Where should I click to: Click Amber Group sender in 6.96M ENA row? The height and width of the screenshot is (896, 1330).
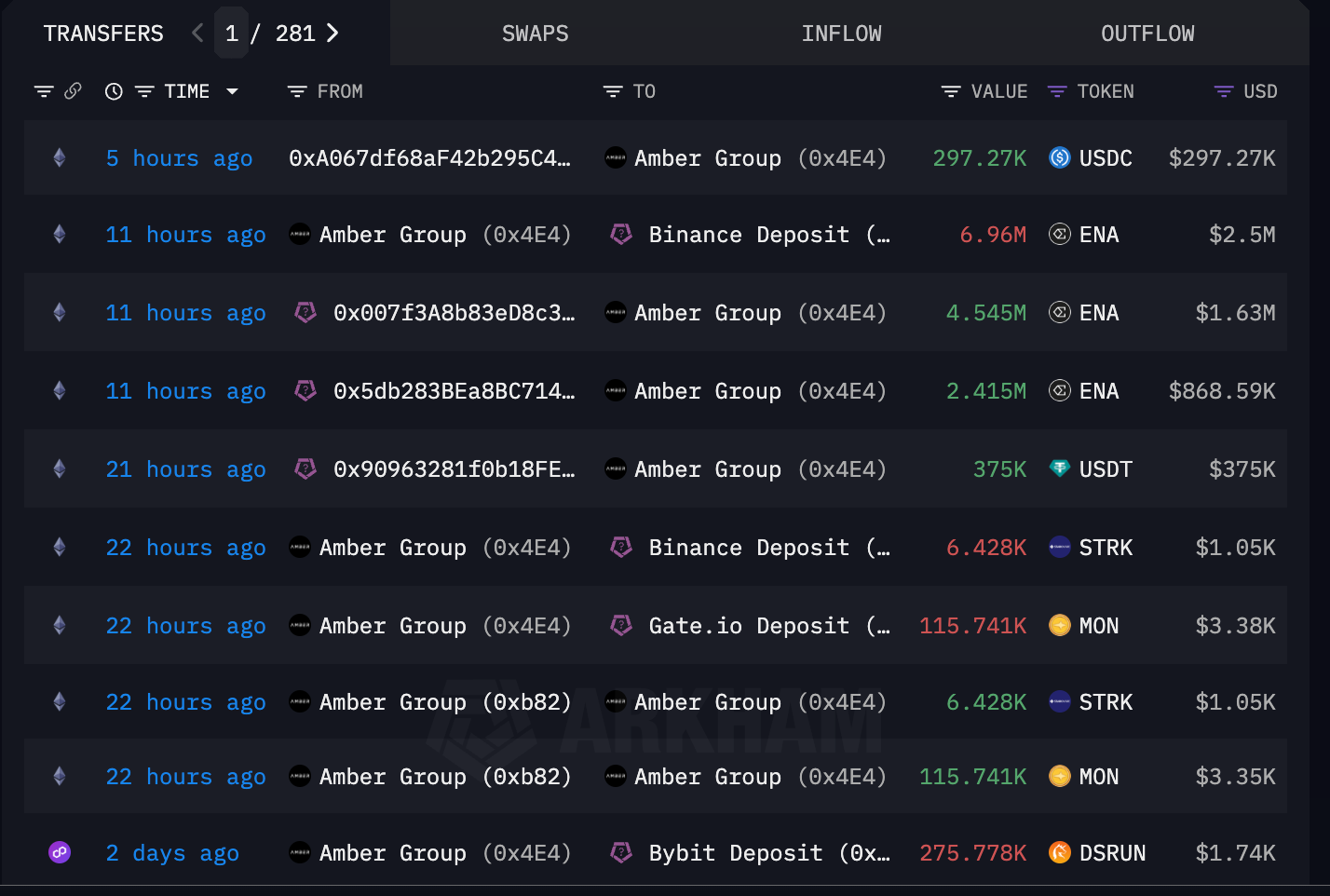[x=445, y=235]
